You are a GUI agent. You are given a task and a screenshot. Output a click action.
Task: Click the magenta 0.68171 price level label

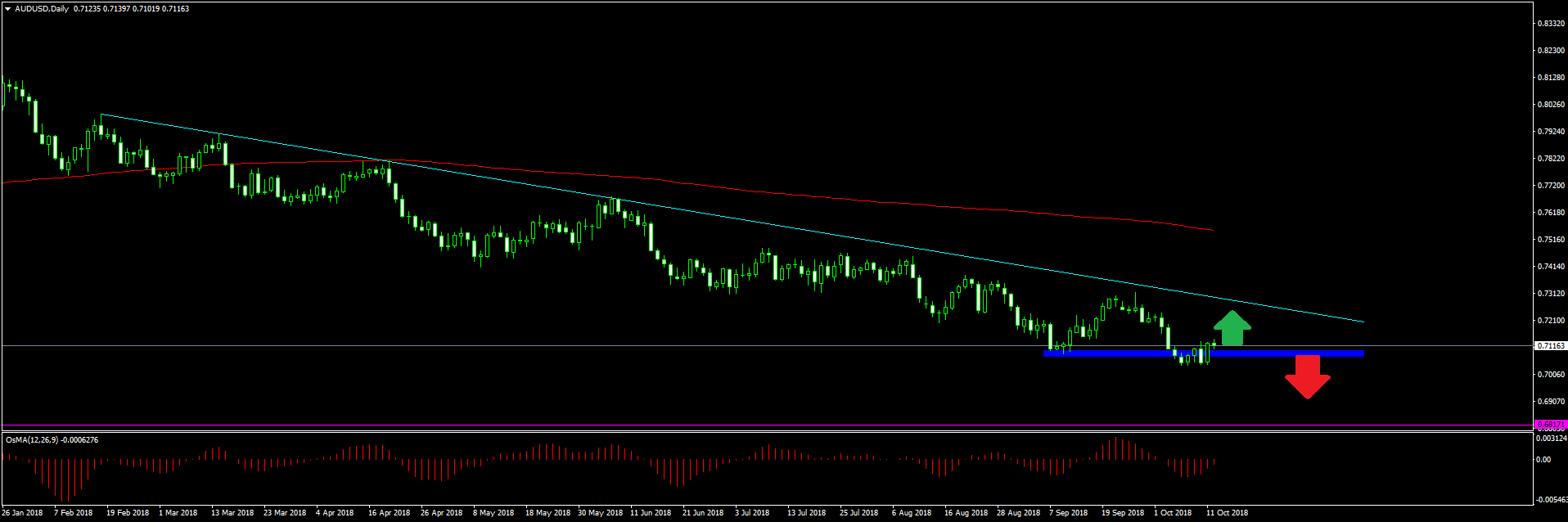click(1551, 425)
